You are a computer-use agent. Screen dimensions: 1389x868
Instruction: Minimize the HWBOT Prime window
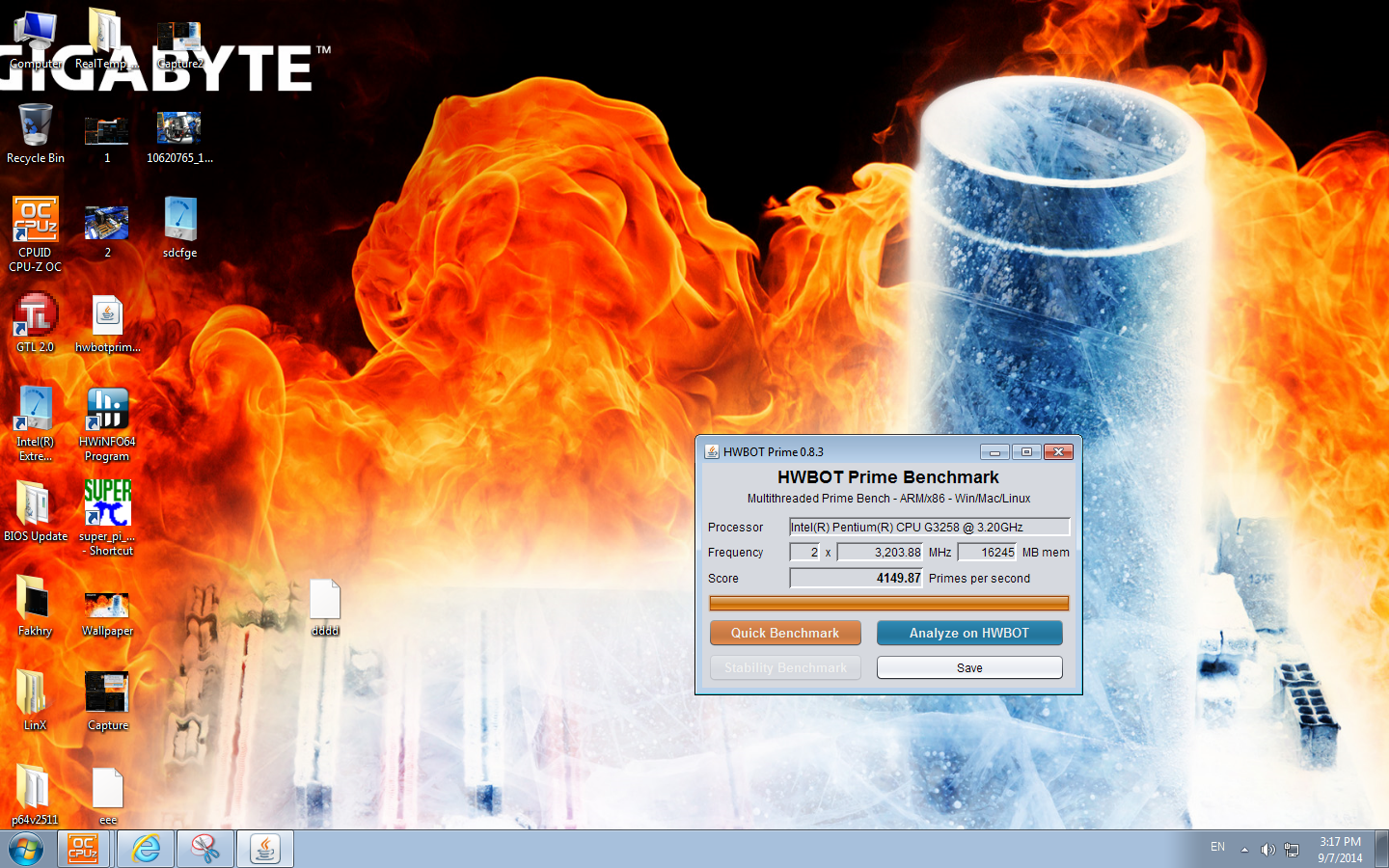(994, 451)
